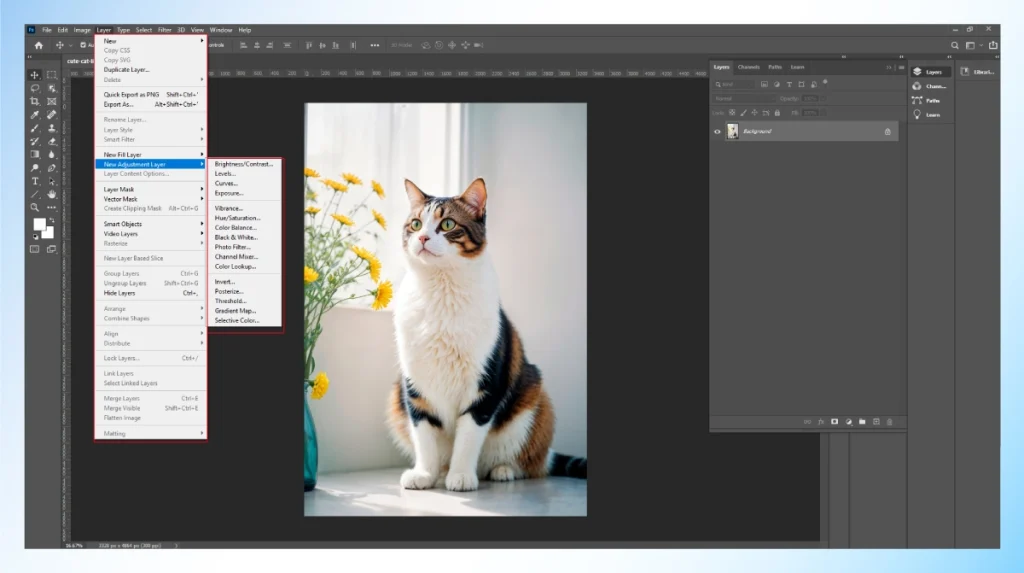This screenshot has width=1024, height=573.
Task: Select the Frame tool
Action: pyautogui.click(x=52, y=101)
